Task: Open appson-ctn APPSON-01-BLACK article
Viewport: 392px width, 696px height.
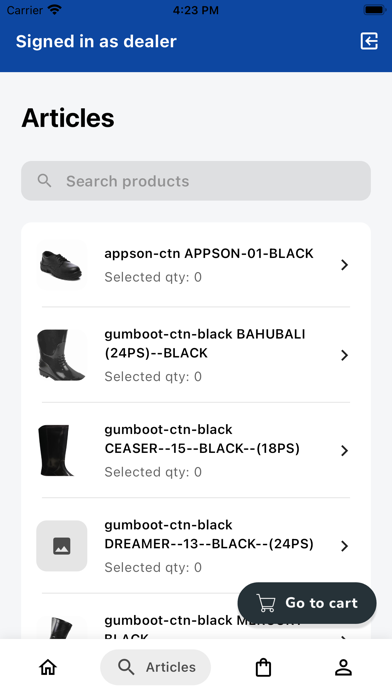Action: 196,265
